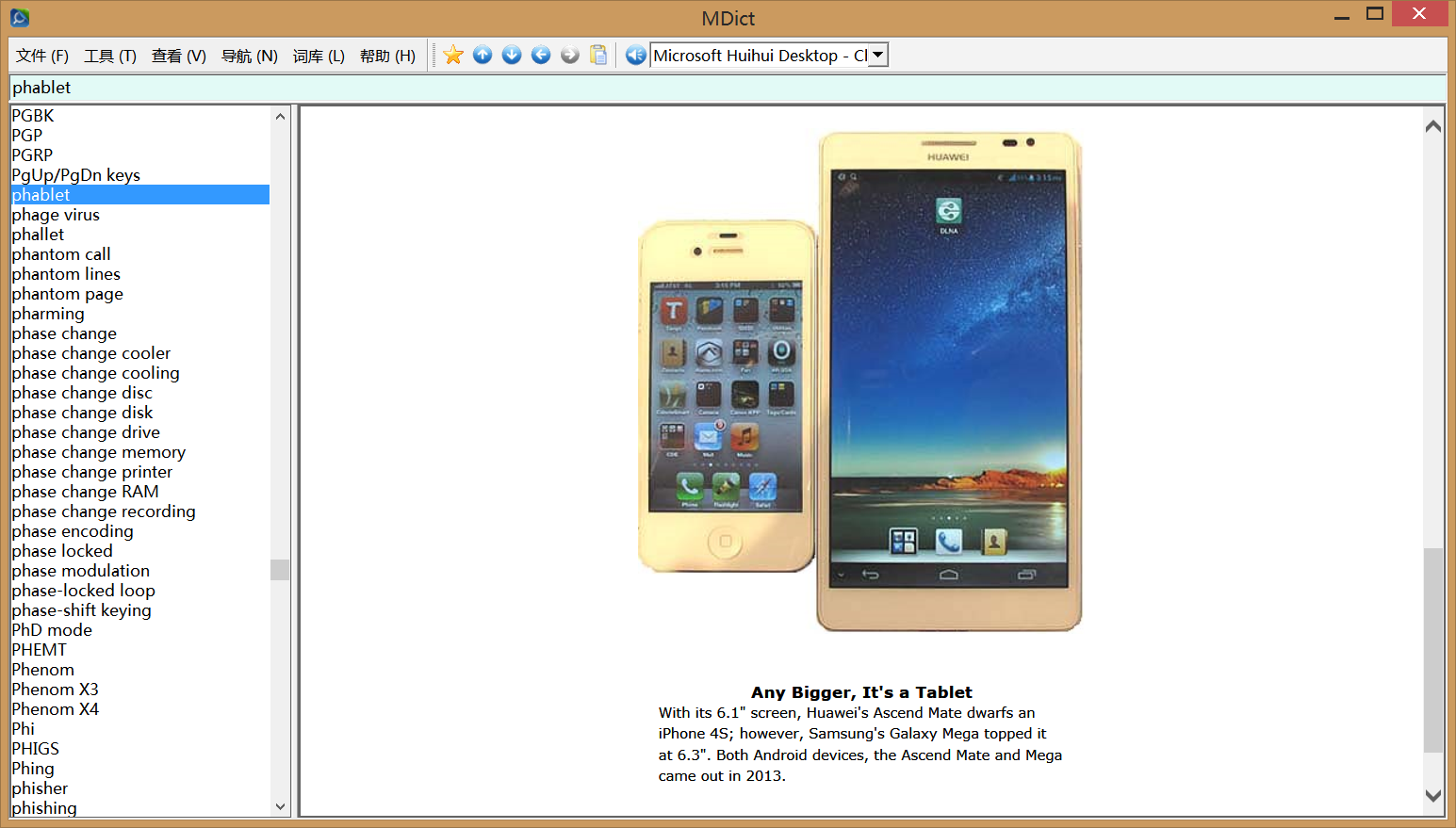Select 'phase-shift keying' entry
1456x828 pixels.
pos(82,610)
